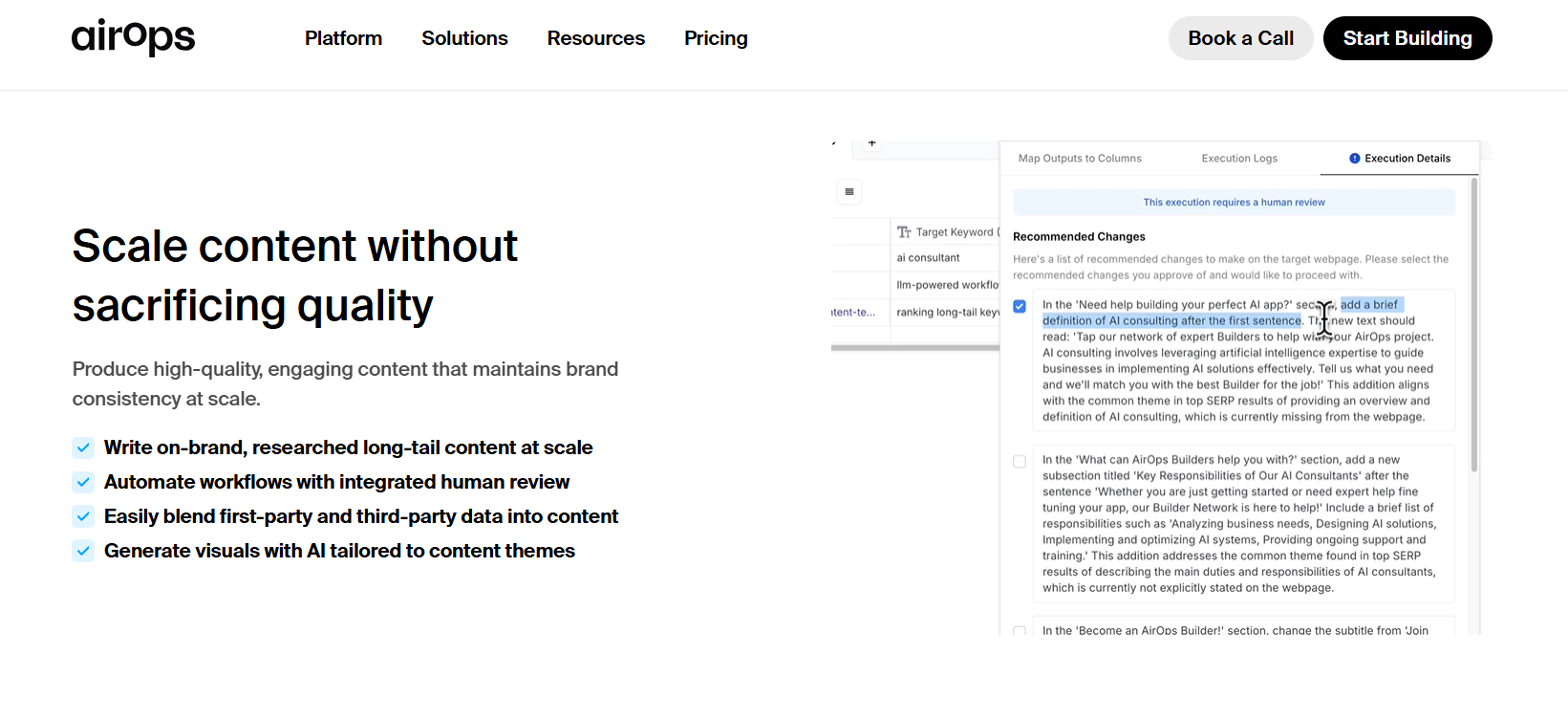This screenshot has width=1568, height=720.
Task: Click the check icon beside 'Automate workflows'
Action: (x=83, y=482)
